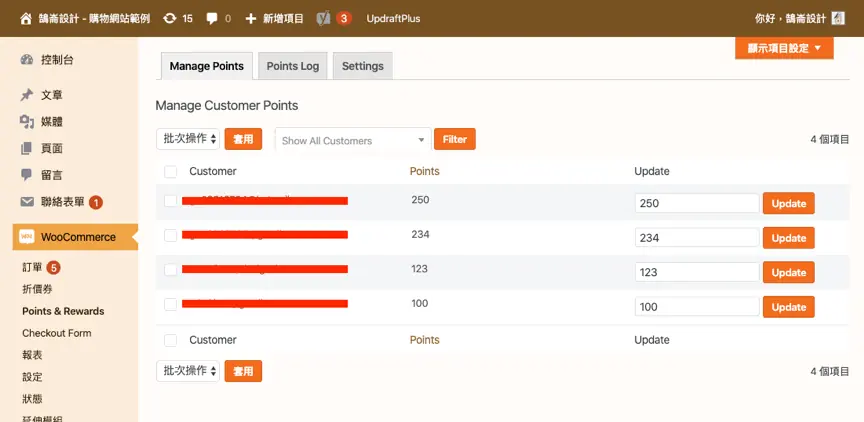
Task: Click the 聯絡表單 envelope icon
Action: 27,202
